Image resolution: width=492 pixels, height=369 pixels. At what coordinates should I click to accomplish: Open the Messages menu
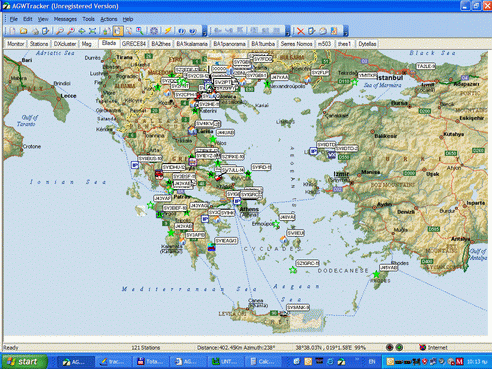(x=65, y=19)
